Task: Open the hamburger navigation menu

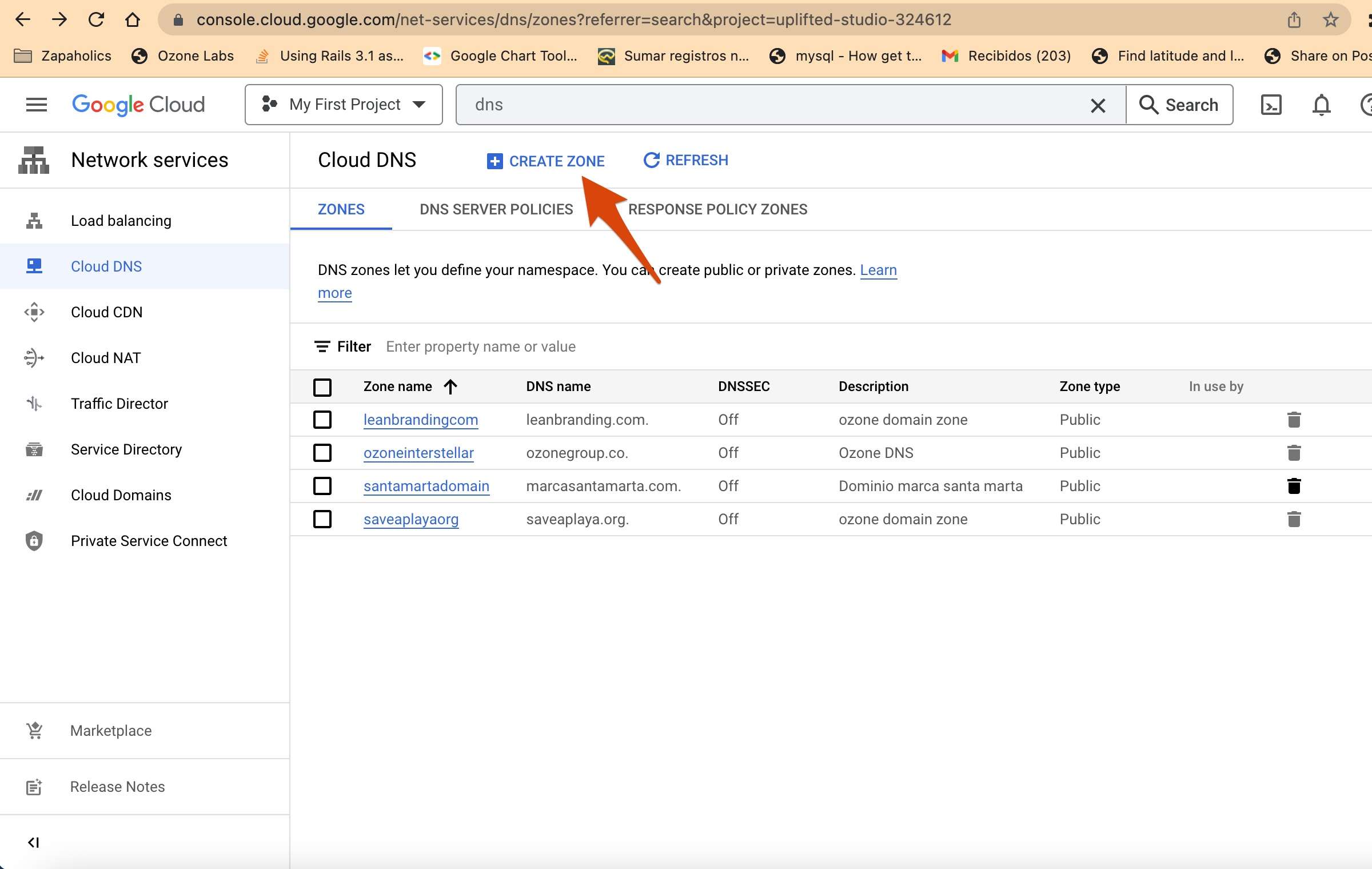Action: (37, 105)
